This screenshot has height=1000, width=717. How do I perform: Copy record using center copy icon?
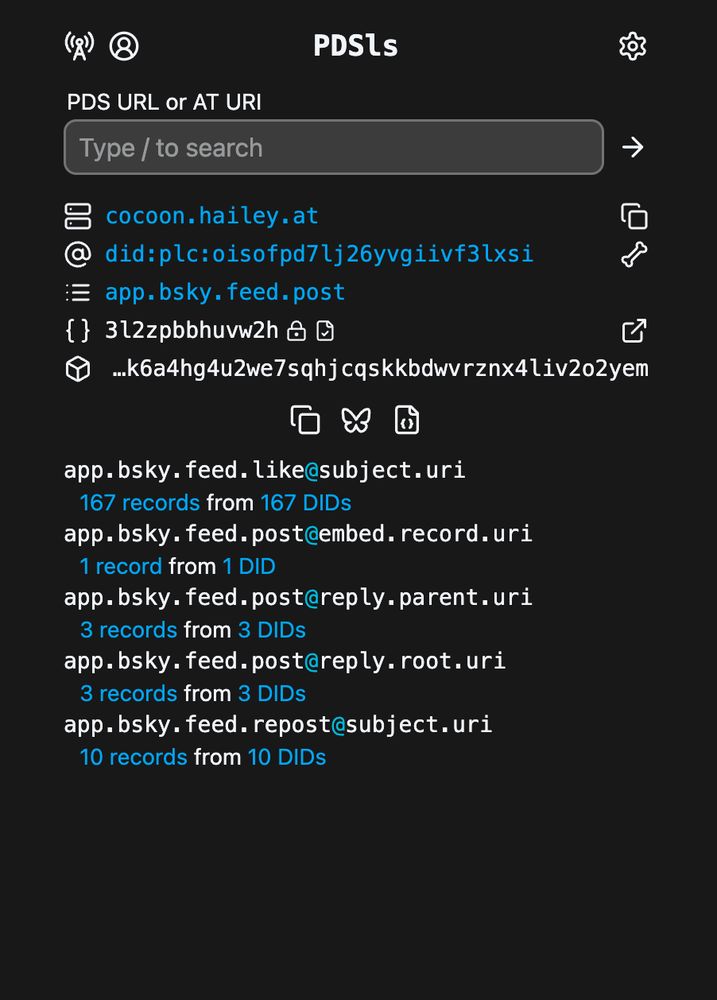point(305,420)
